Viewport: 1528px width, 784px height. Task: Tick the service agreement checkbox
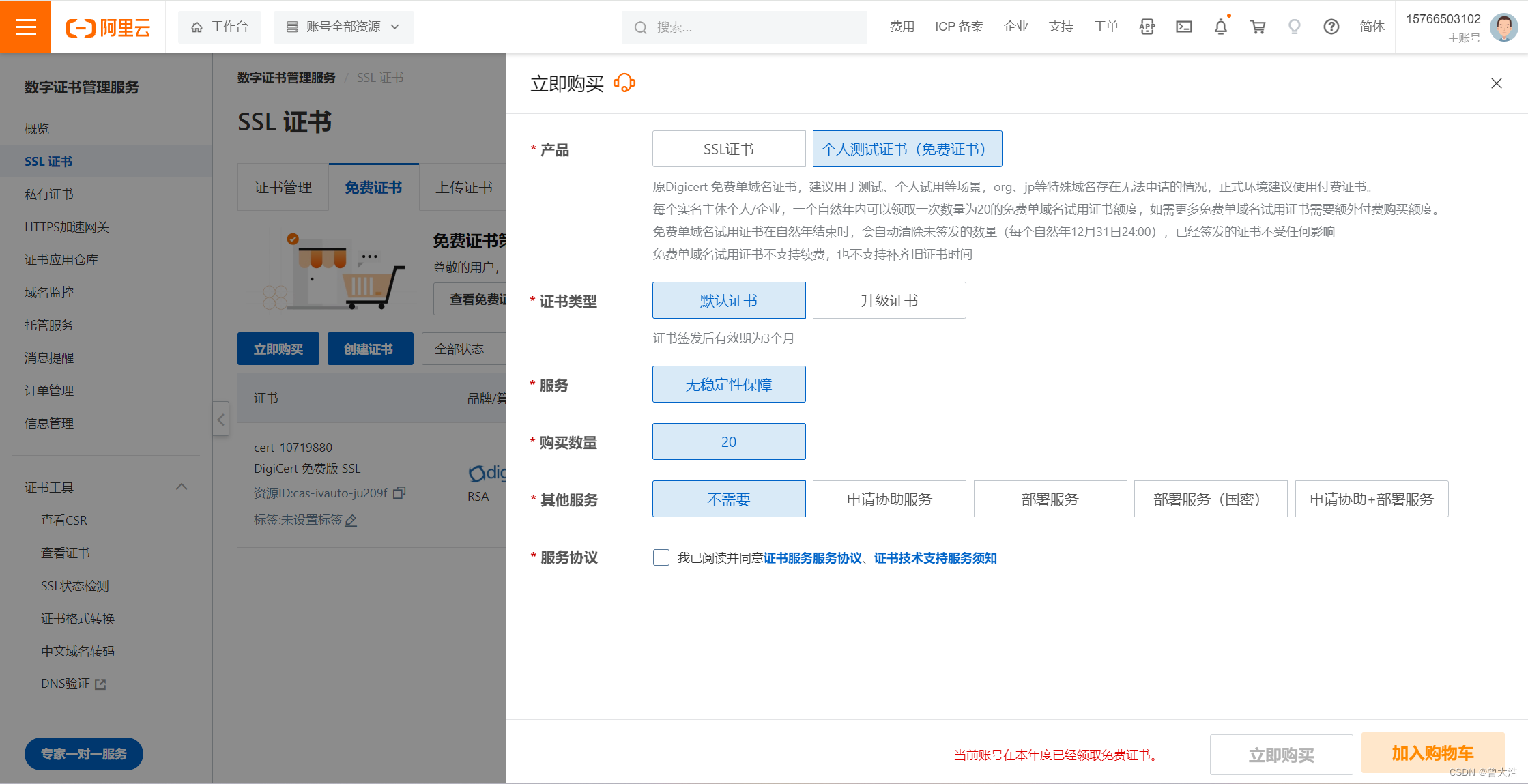tap(661, 557)
